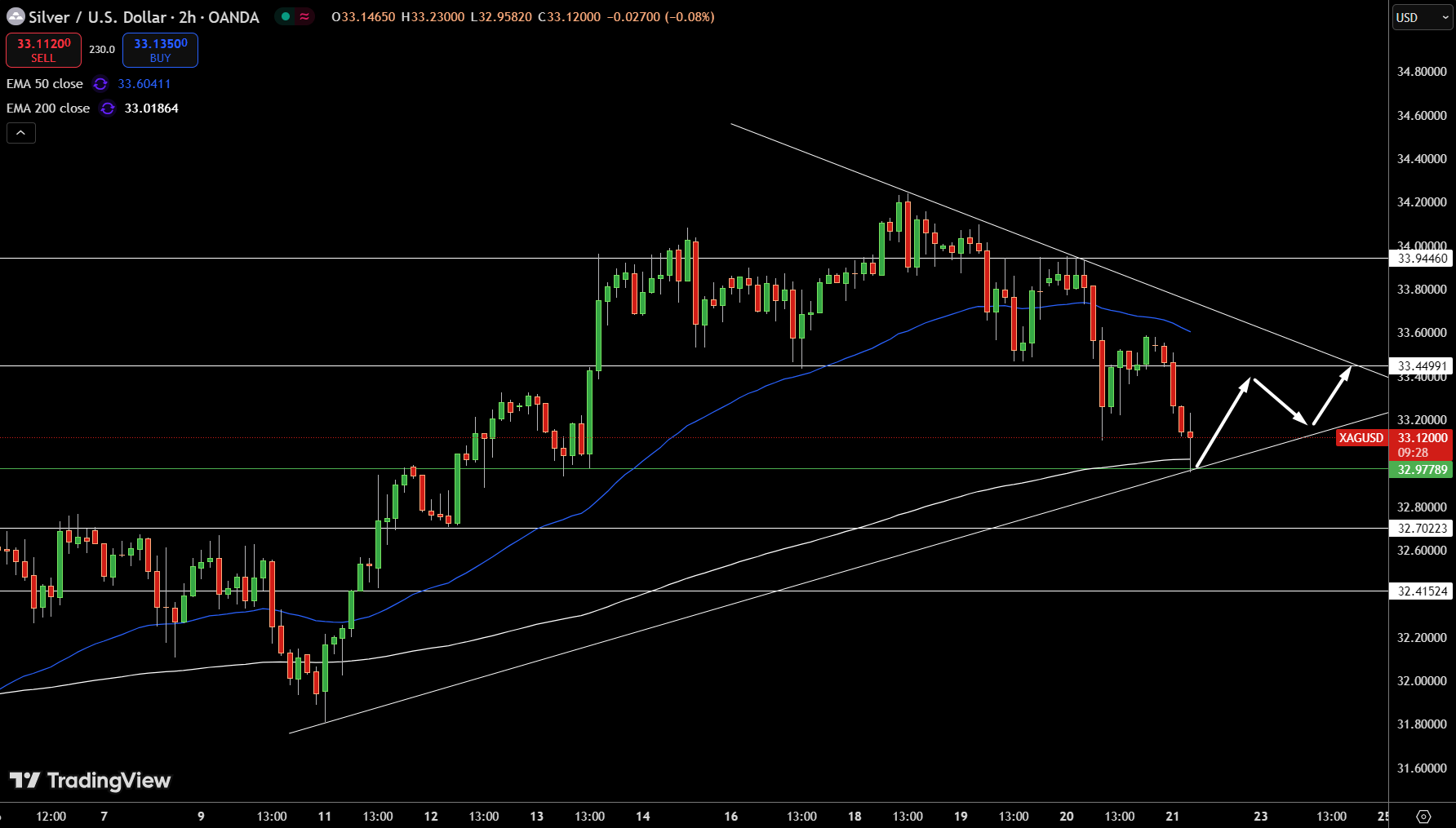Click date label 18 on the time axis
The width and height of the screenshot is (1456, 828).
click(855, 816)
